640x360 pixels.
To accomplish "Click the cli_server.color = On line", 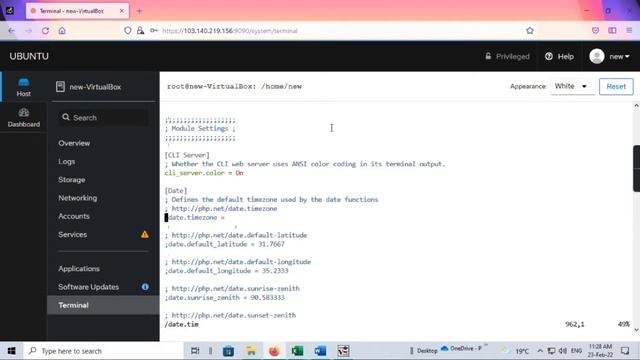I will [204, 173].
